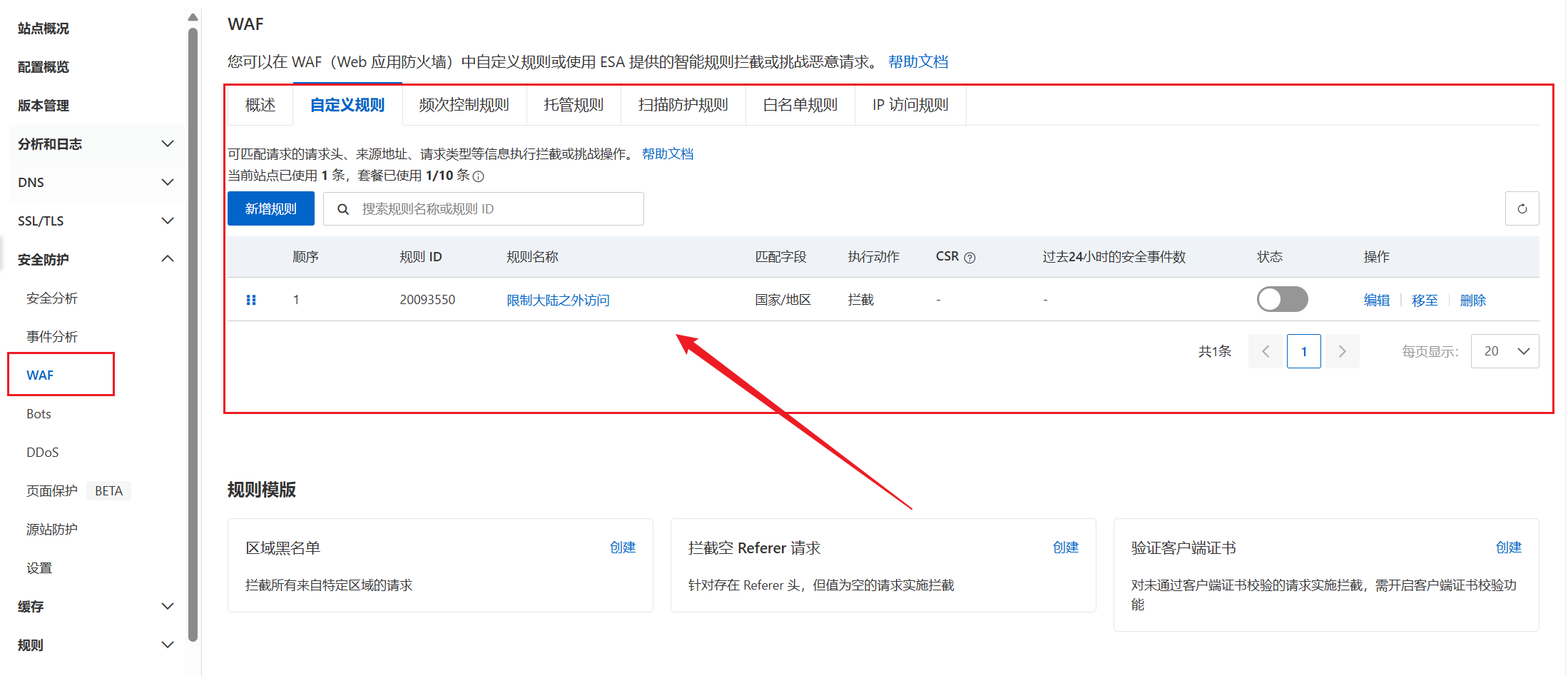This screenshot has width=1568, height=676.
Task: Go to next page using right arrow
Action: point(1342,351)
